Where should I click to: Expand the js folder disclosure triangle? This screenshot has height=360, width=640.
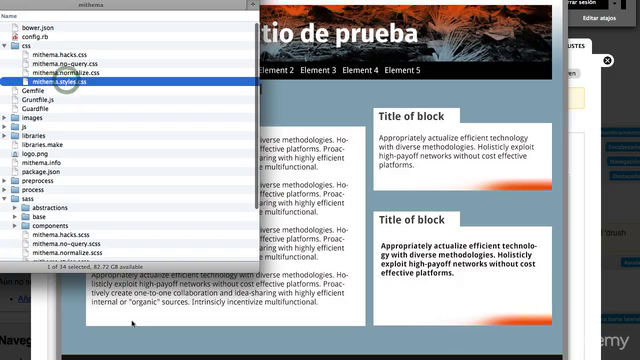coord(4,127)
